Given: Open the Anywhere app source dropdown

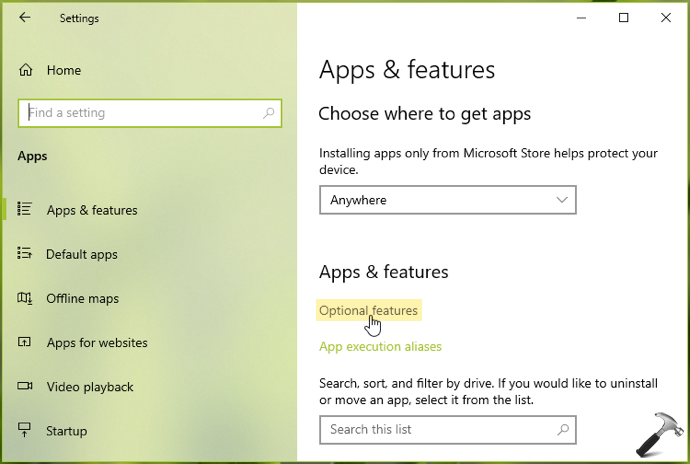Looking at the screenshot, I should [448, 200].
